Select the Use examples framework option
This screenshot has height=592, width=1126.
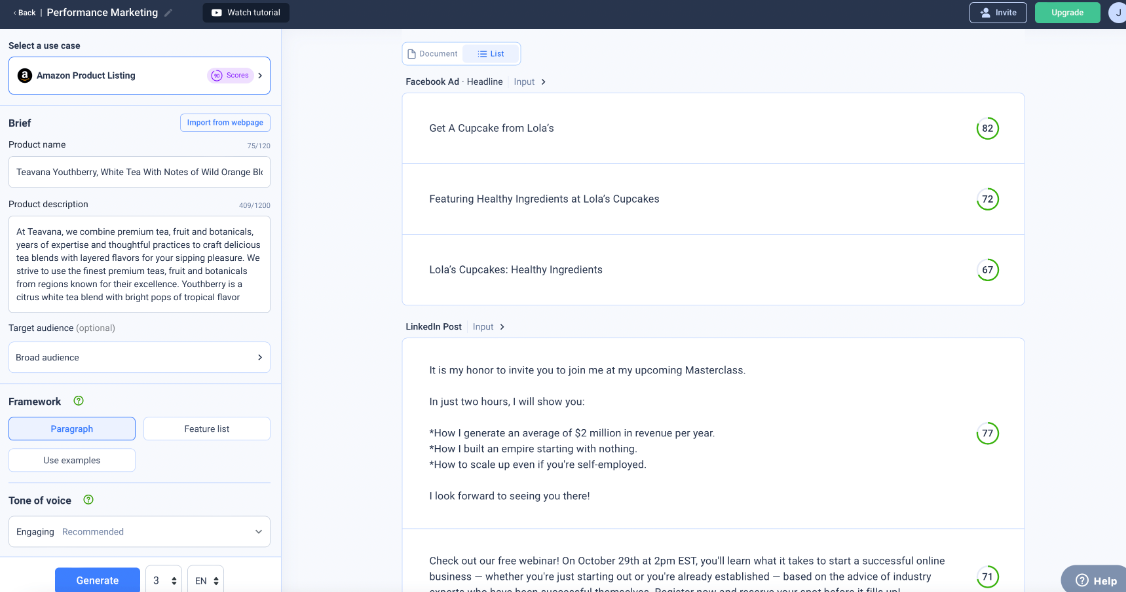72,461
